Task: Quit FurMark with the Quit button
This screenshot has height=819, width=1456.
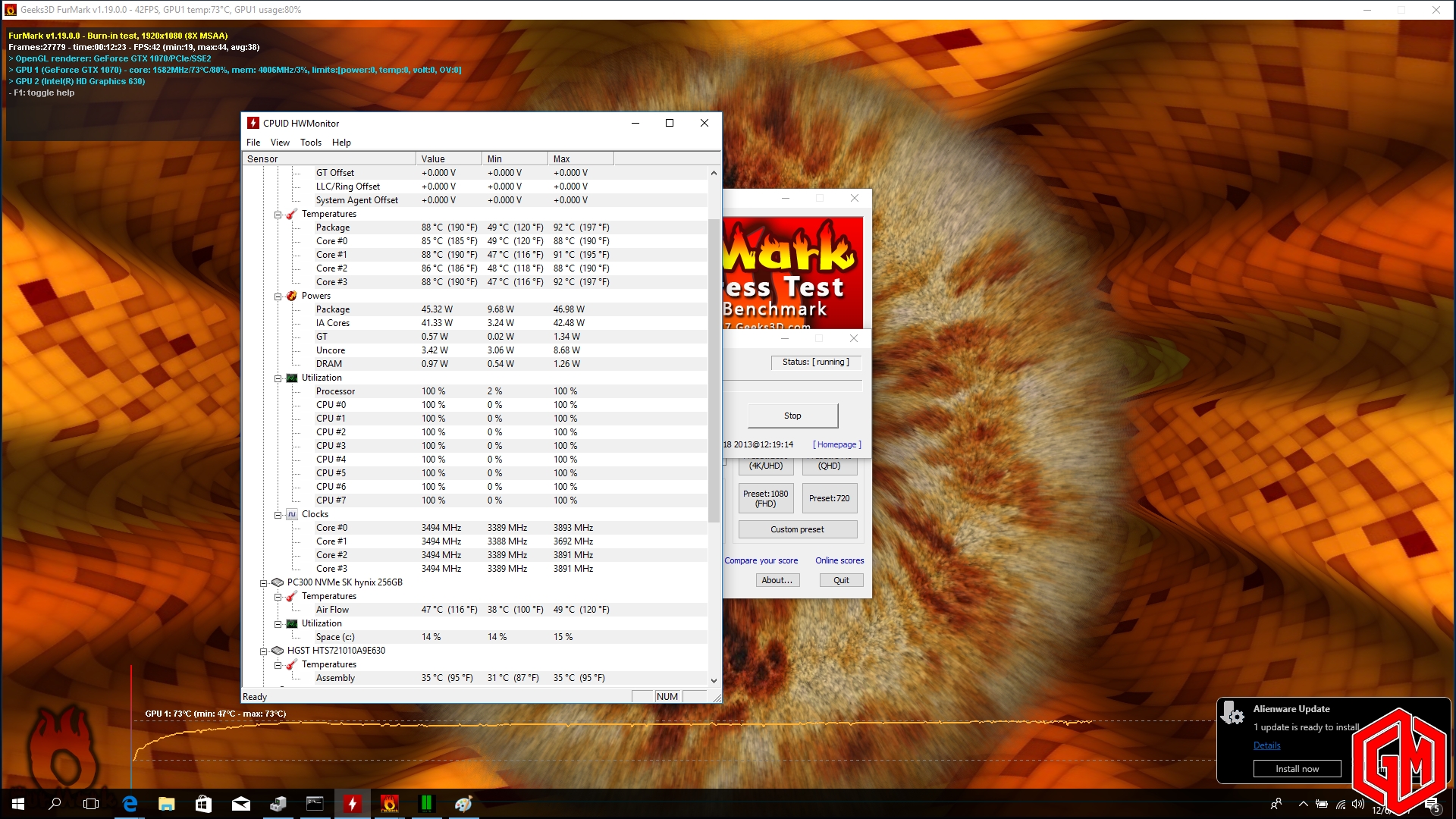Action: tap(842, 580)
